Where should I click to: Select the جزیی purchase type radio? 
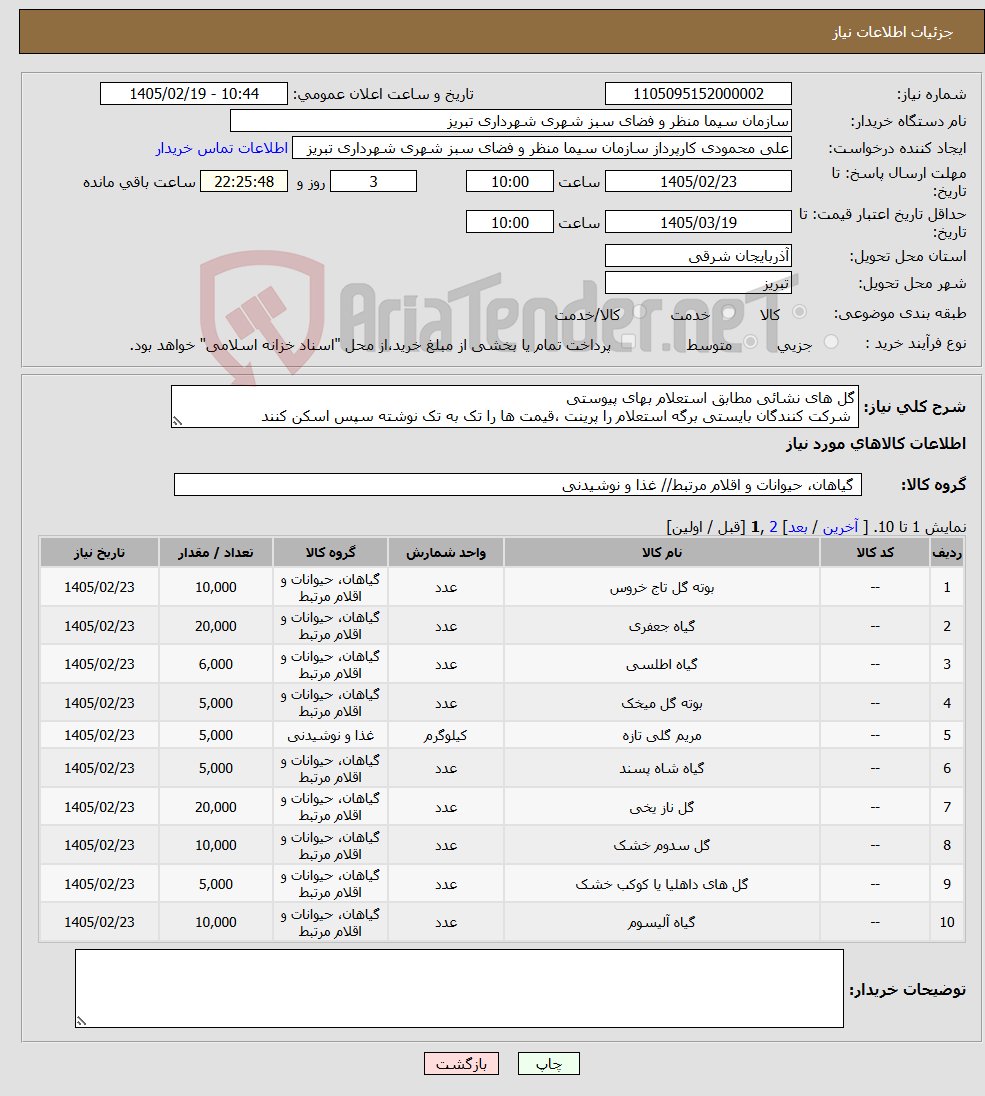pos(831,342)
